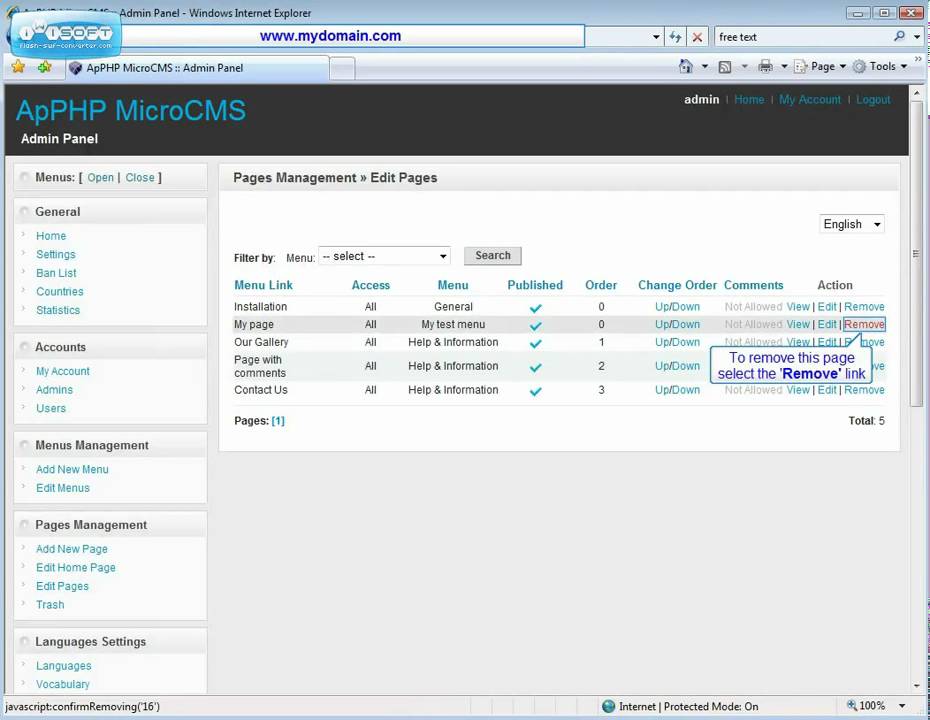The image size is (930, 720).
Task: Sort by Published column header
Action: click(x=535, y=285)
